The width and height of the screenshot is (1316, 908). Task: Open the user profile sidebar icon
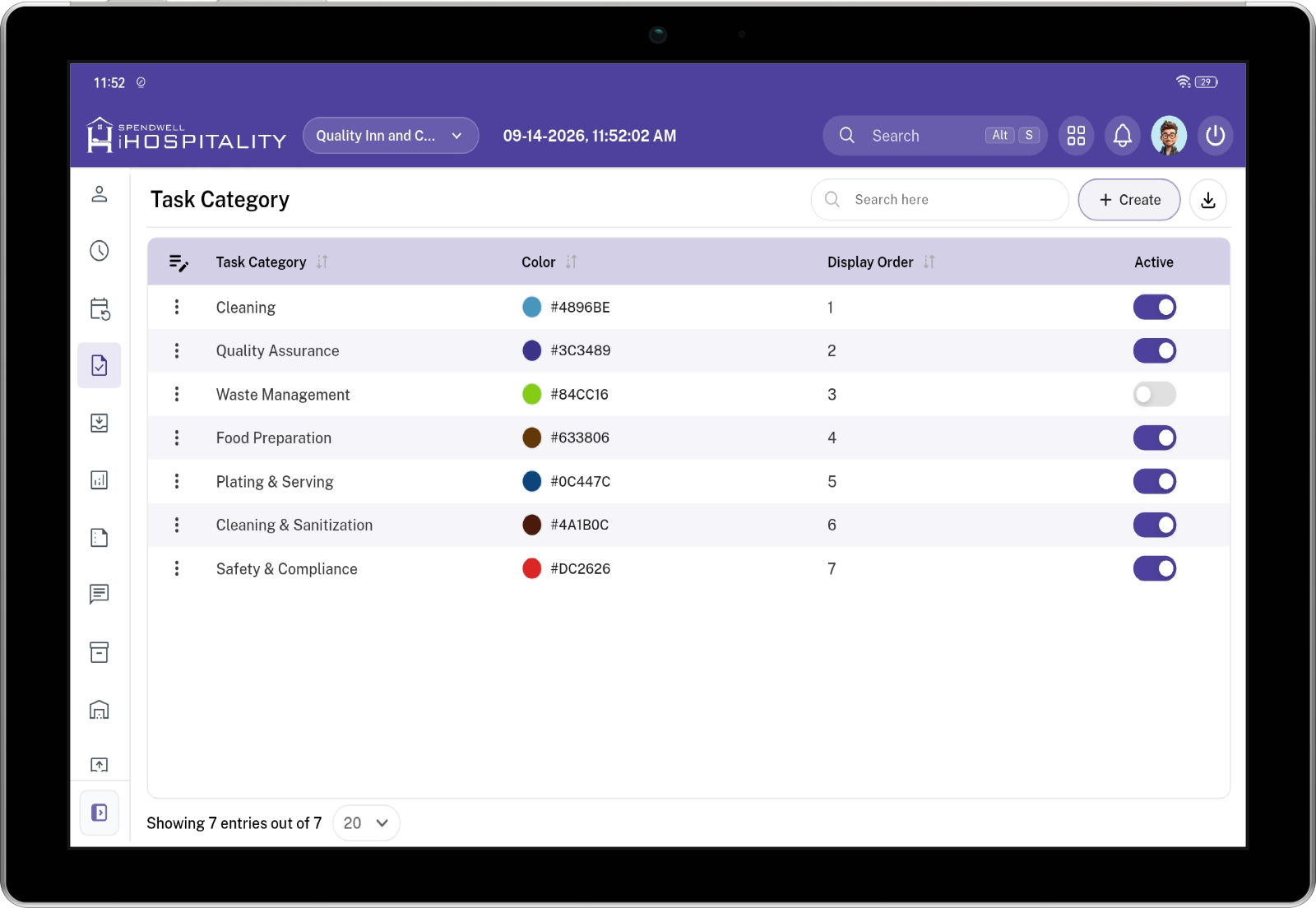(100, 194)
